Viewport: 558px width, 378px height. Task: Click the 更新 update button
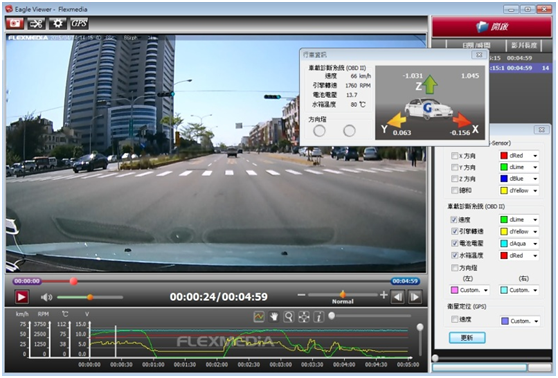(467, 337)
